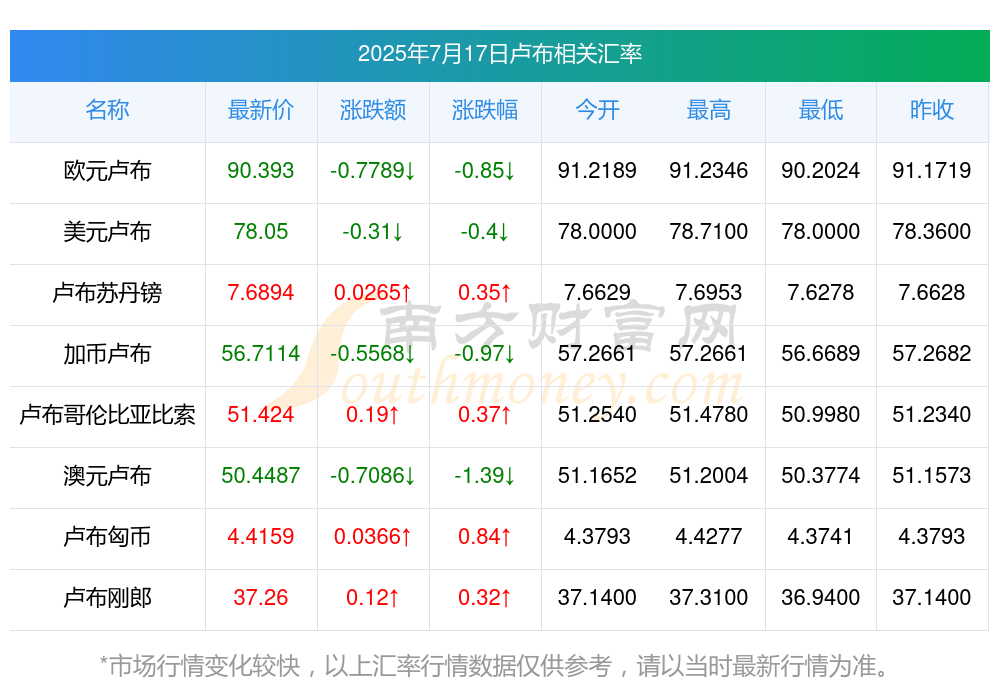Click change amount 0.19↑
Viewport: 1000px width, 698px height.
pyautogui.click(x=373, y=414)
